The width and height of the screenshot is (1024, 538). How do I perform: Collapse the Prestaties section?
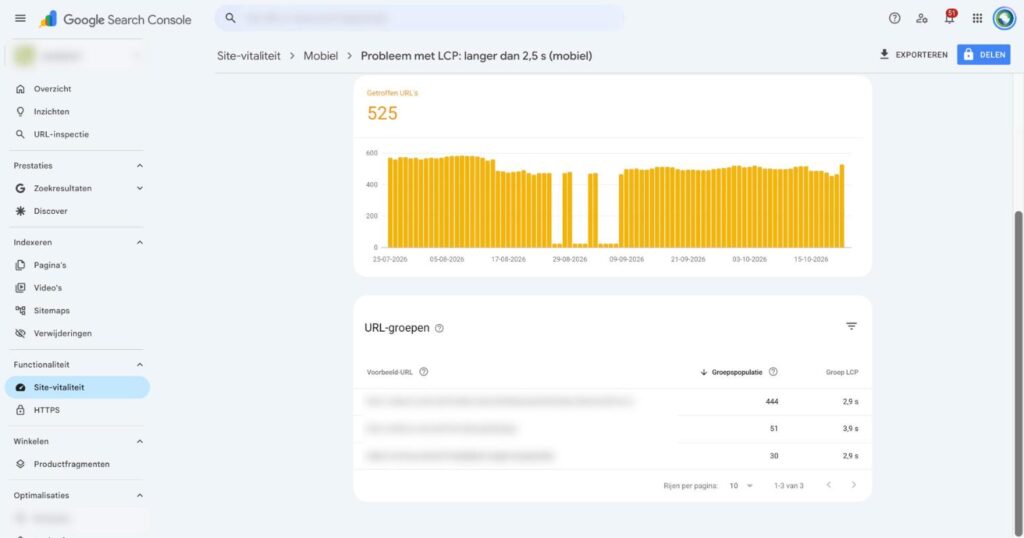click(139, 166)
